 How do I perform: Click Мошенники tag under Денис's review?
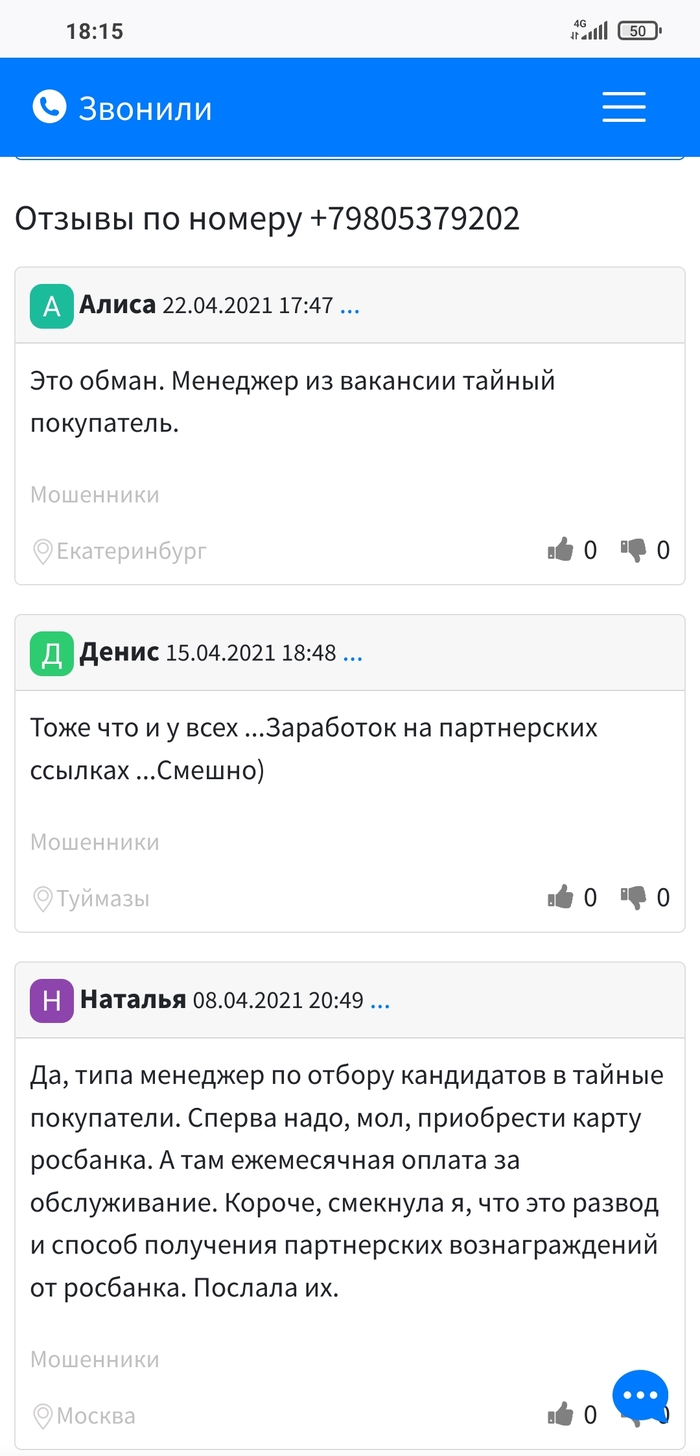coord(95,843)
